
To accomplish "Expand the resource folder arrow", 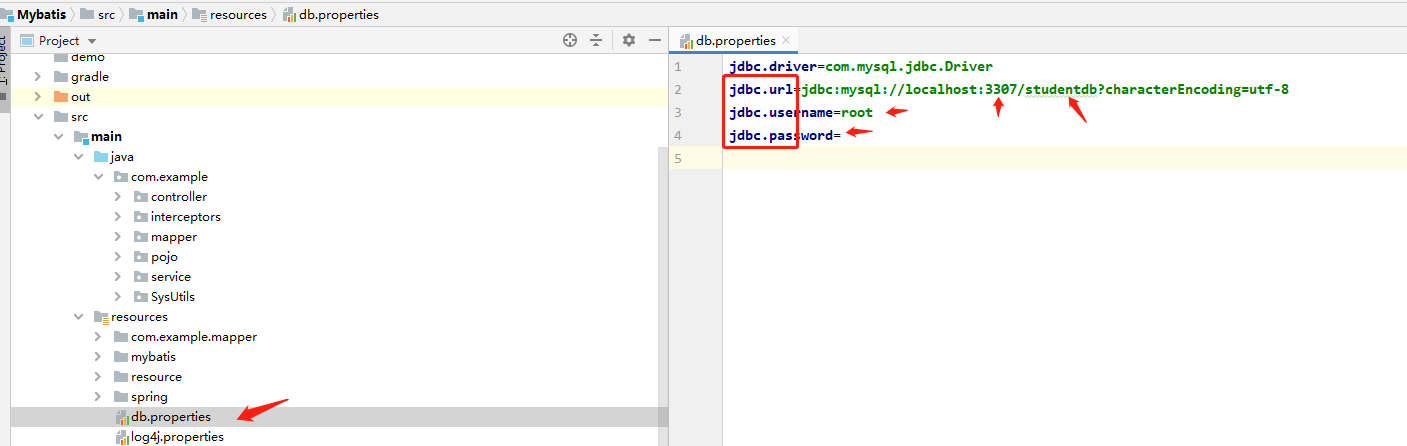I will click(x=98, y=377).
